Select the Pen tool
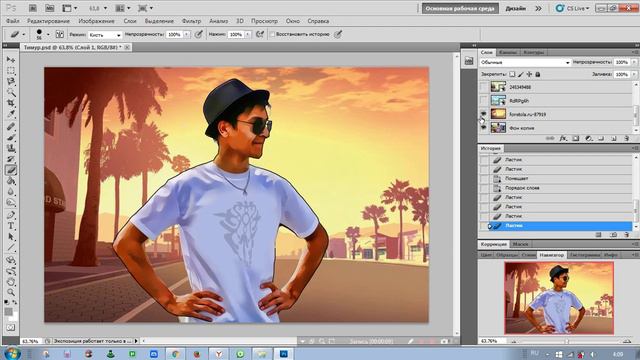Image resolution: width=640 pixels, height=360 pixels. [11, 215]
